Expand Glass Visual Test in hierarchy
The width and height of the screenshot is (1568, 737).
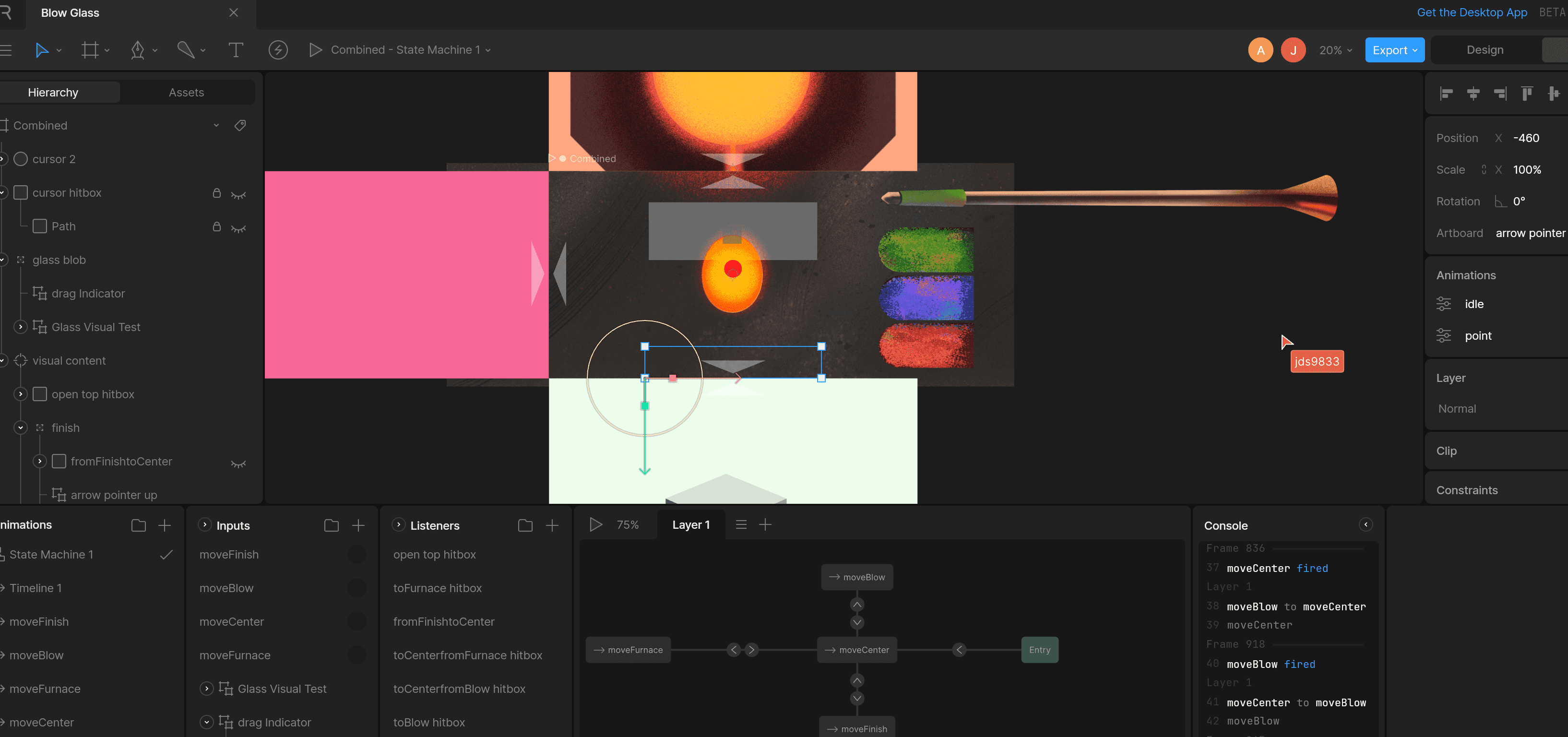coord(21,327)
